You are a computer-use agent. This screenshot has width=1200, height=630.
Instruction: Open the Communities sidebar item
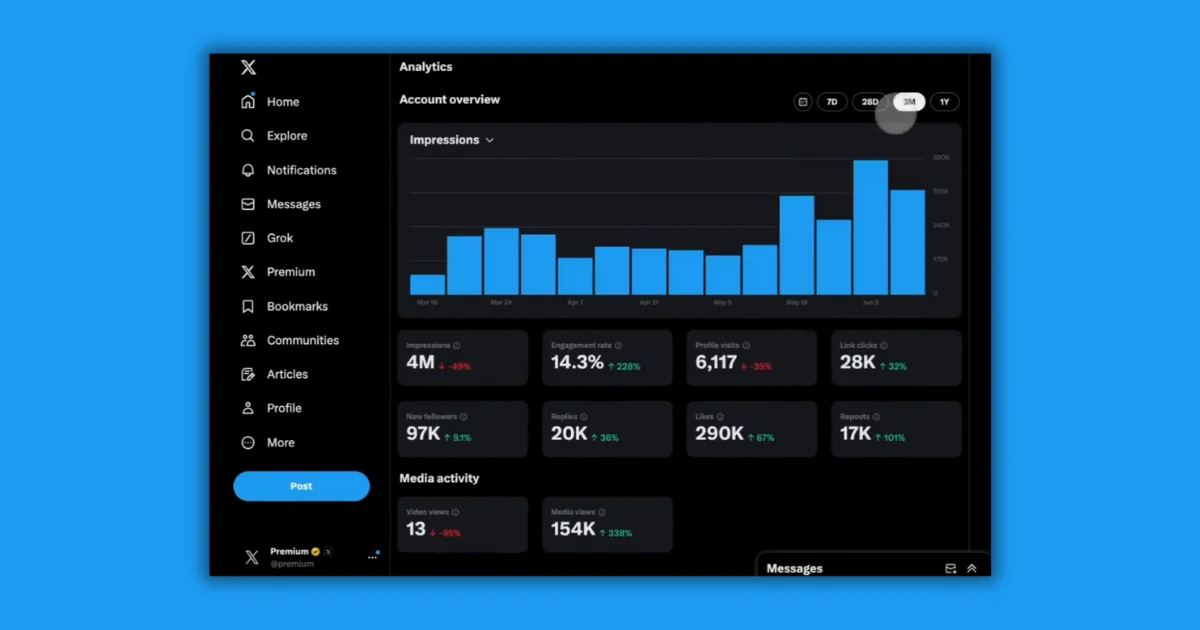[289, 340]
